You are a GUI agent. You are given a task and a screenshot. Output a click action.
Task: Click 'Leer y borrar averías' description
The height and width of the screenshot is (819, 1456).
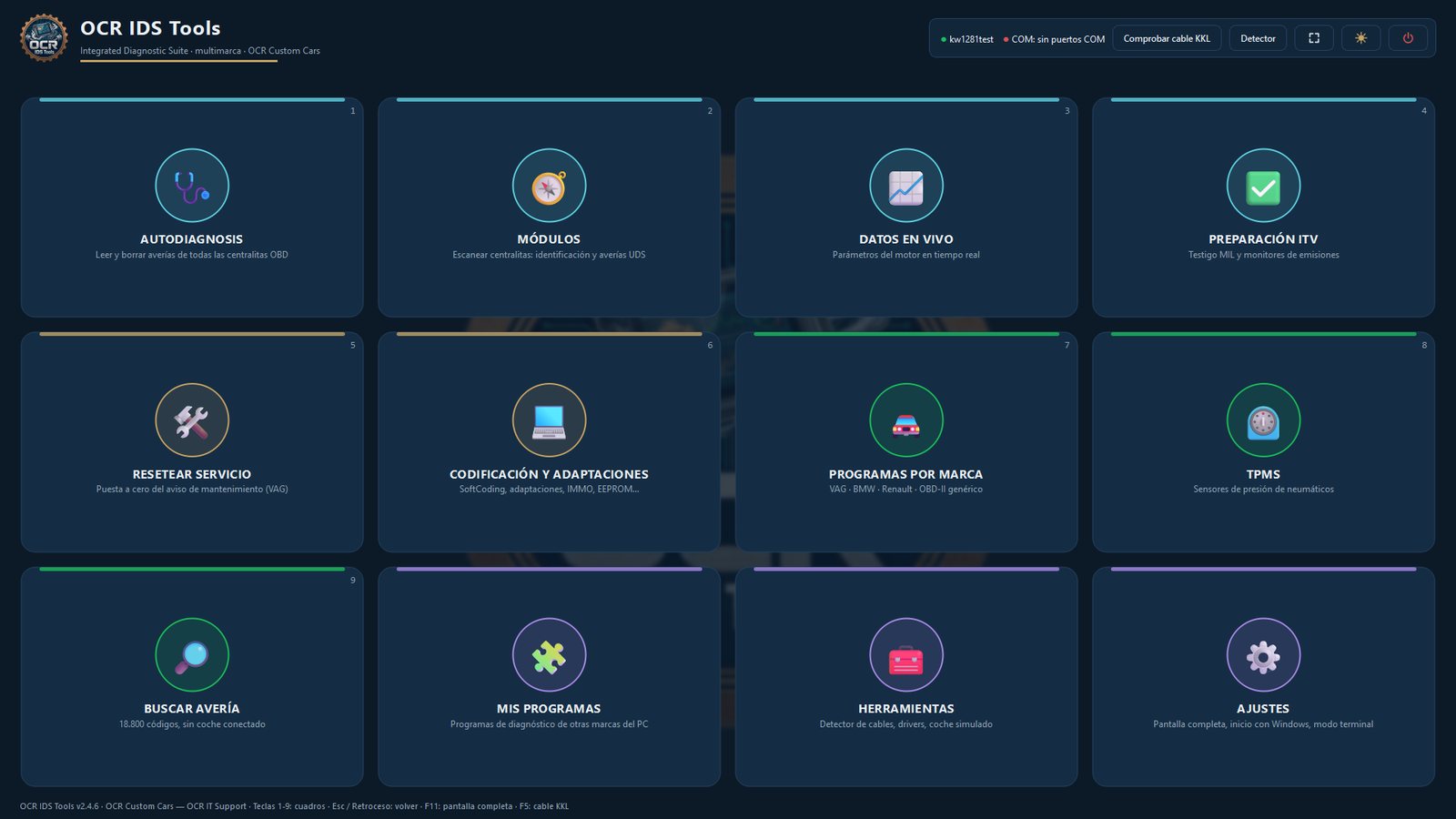pyautogui.click(x=192, y=255)
